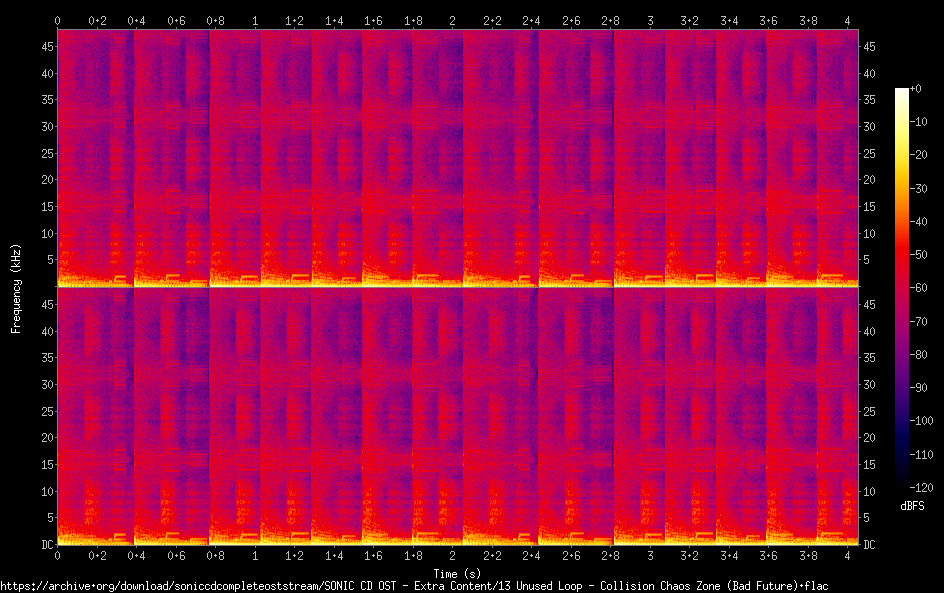This screenshot has width=944, height=593.
Task: Click the archive.org source URL at the bottom
Action: 414,585
